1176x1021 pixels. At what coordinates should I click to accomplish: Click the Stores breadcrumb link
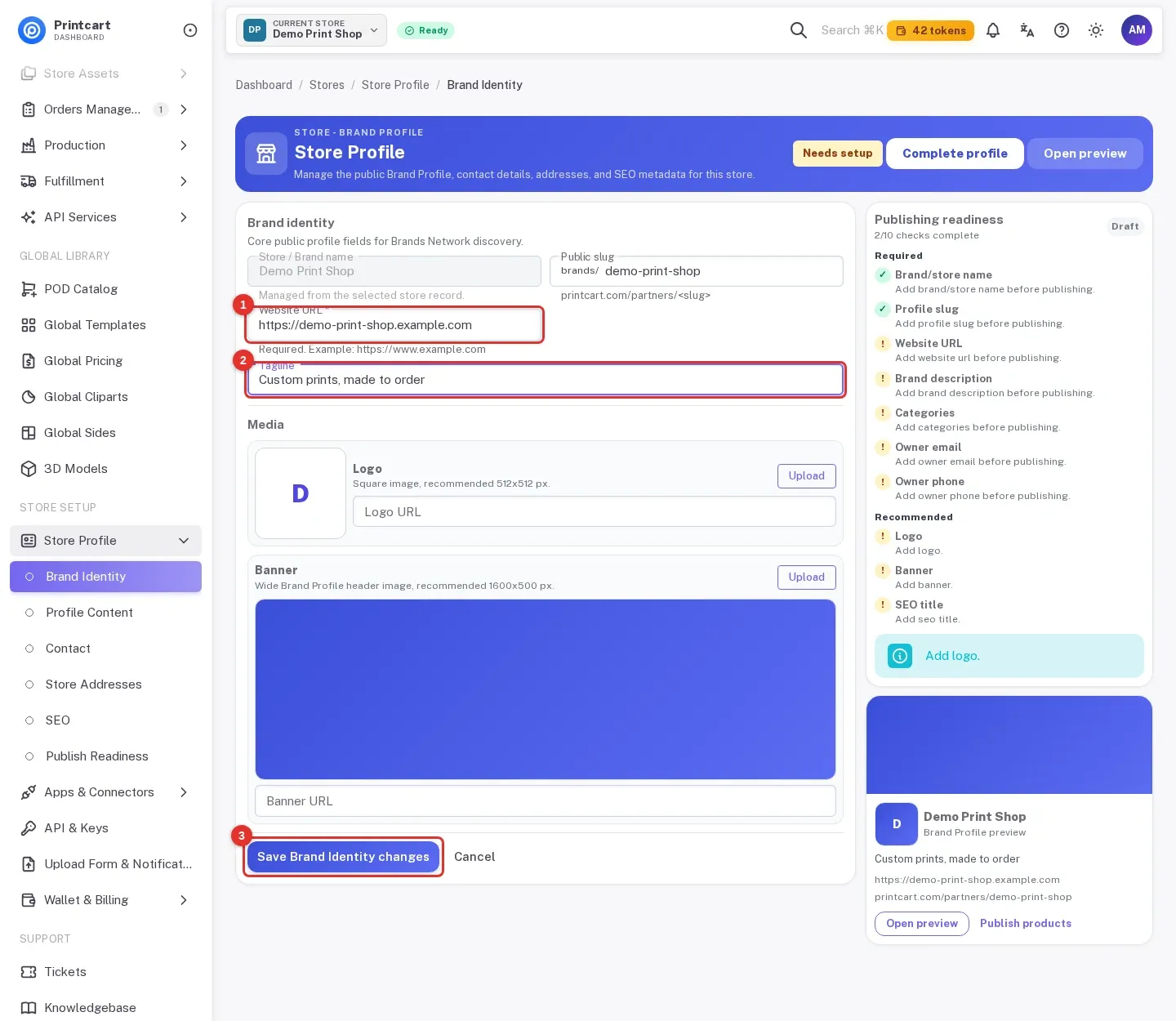pos(327,85)
